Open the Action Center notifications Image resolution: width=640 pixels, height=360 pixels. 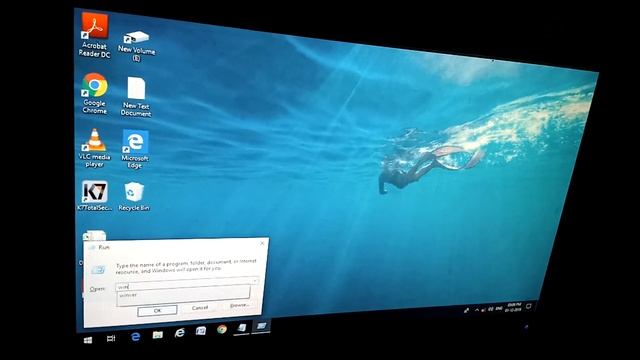pyautogui.click(x=529, y=306)
